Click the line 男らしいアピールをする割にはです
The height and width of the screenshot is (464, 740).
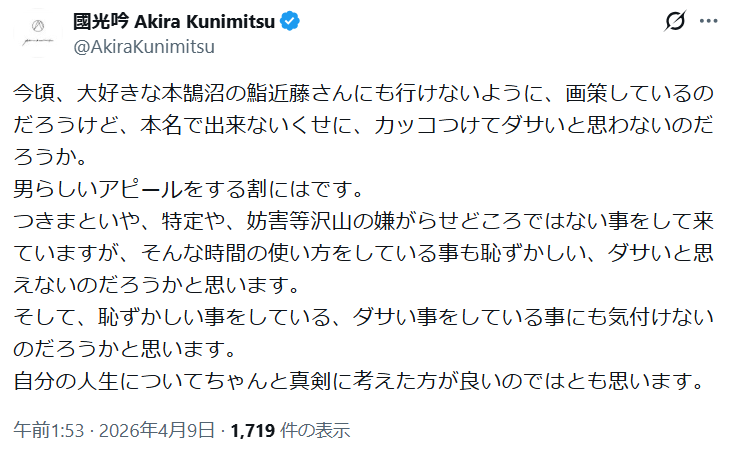coord(187,190)
